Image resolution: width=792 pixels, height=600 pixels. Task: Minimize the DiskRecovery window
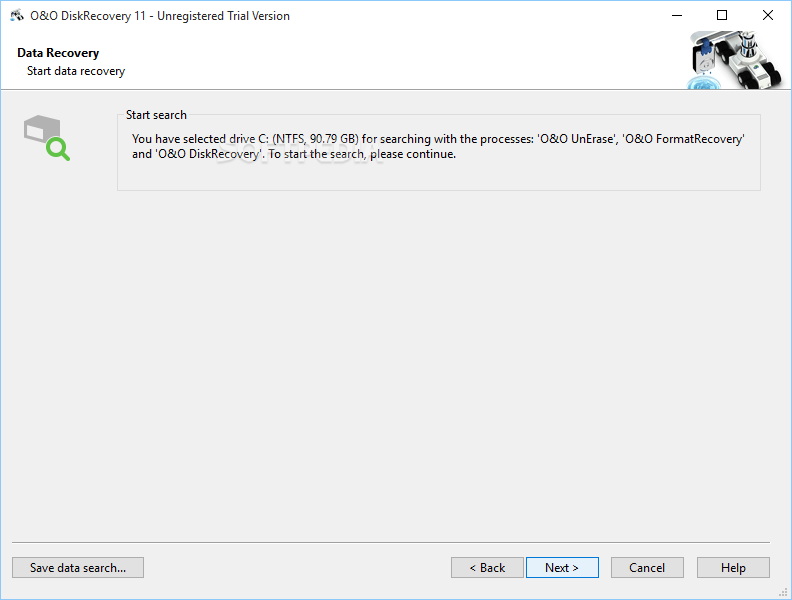pos(677,16)
